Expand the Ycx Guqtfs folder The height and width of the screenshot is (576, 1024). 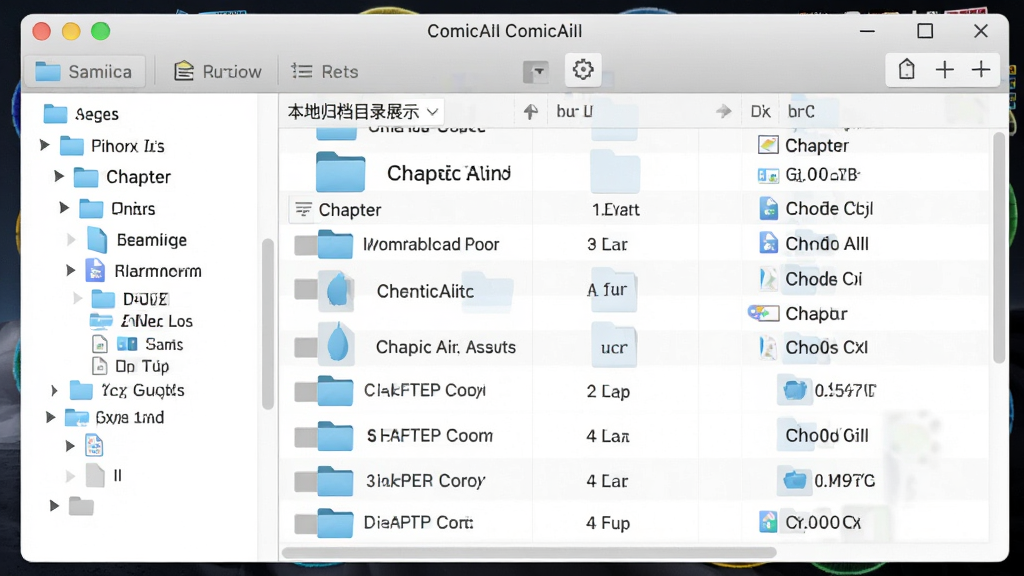pos(54,391)
